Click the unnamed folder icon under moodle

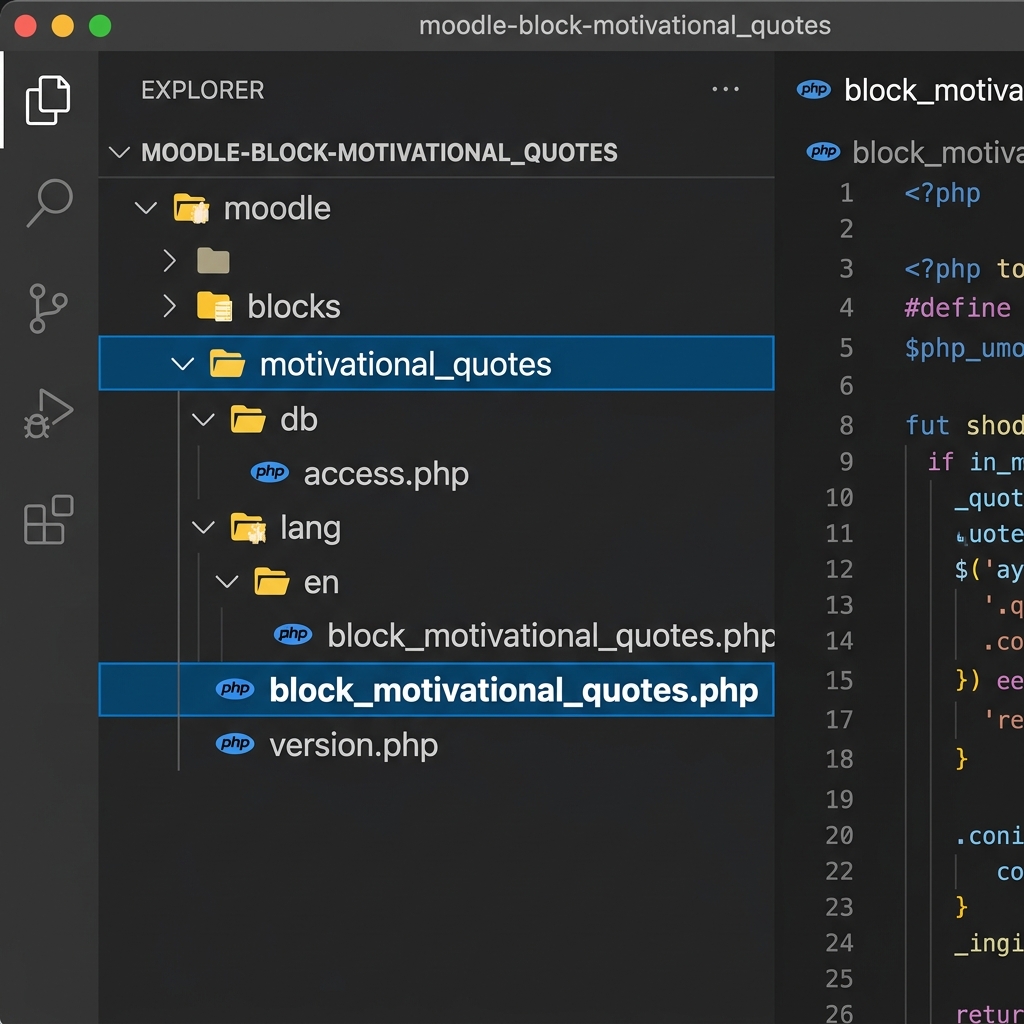click(213, 261)
